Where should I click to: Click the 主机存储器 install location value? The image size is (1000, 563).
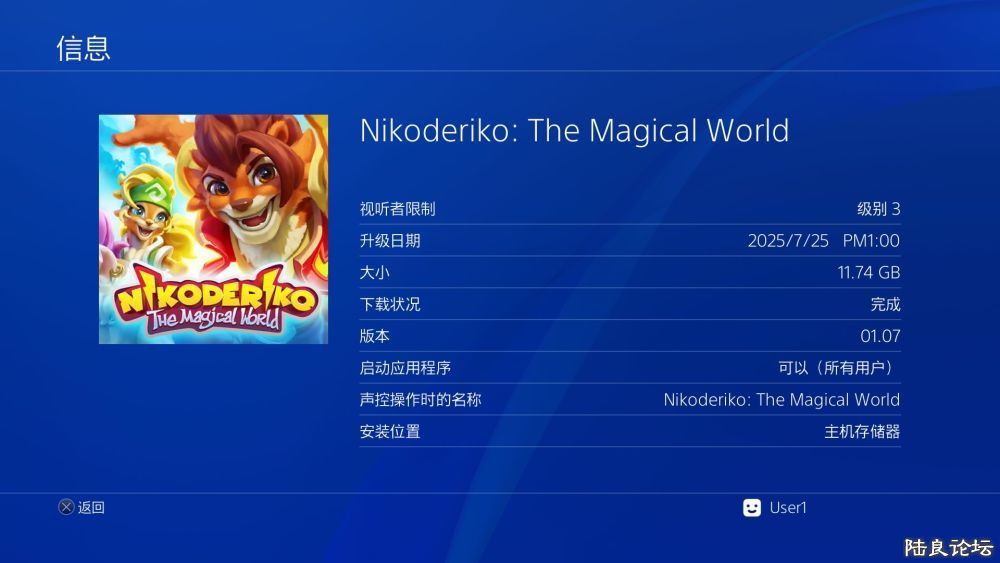pyautogui.click(x=862, y=432)
